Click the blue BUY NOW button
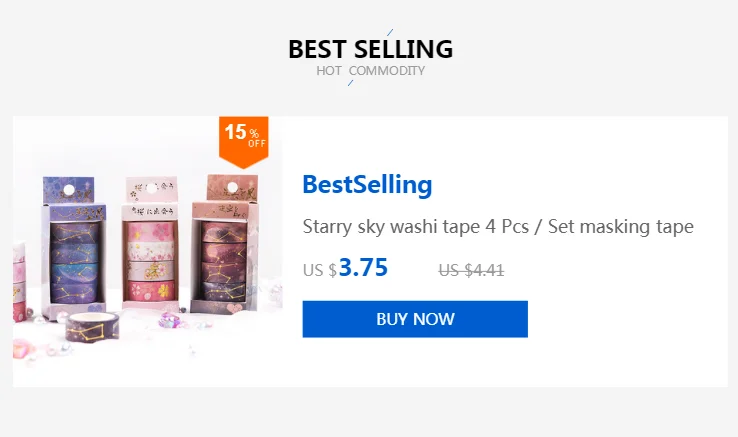This screenshot has width=738, height=437. coord(415,319)
